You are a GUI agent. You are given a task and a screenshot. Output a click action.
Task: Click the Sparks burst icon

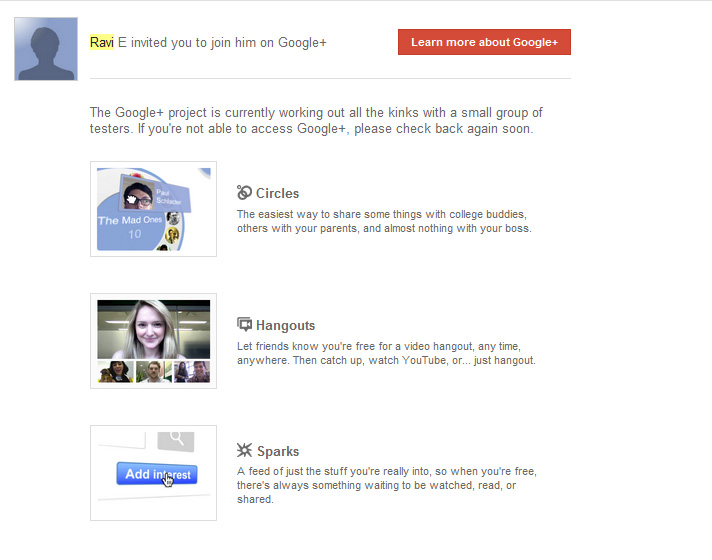coord(244,451)
